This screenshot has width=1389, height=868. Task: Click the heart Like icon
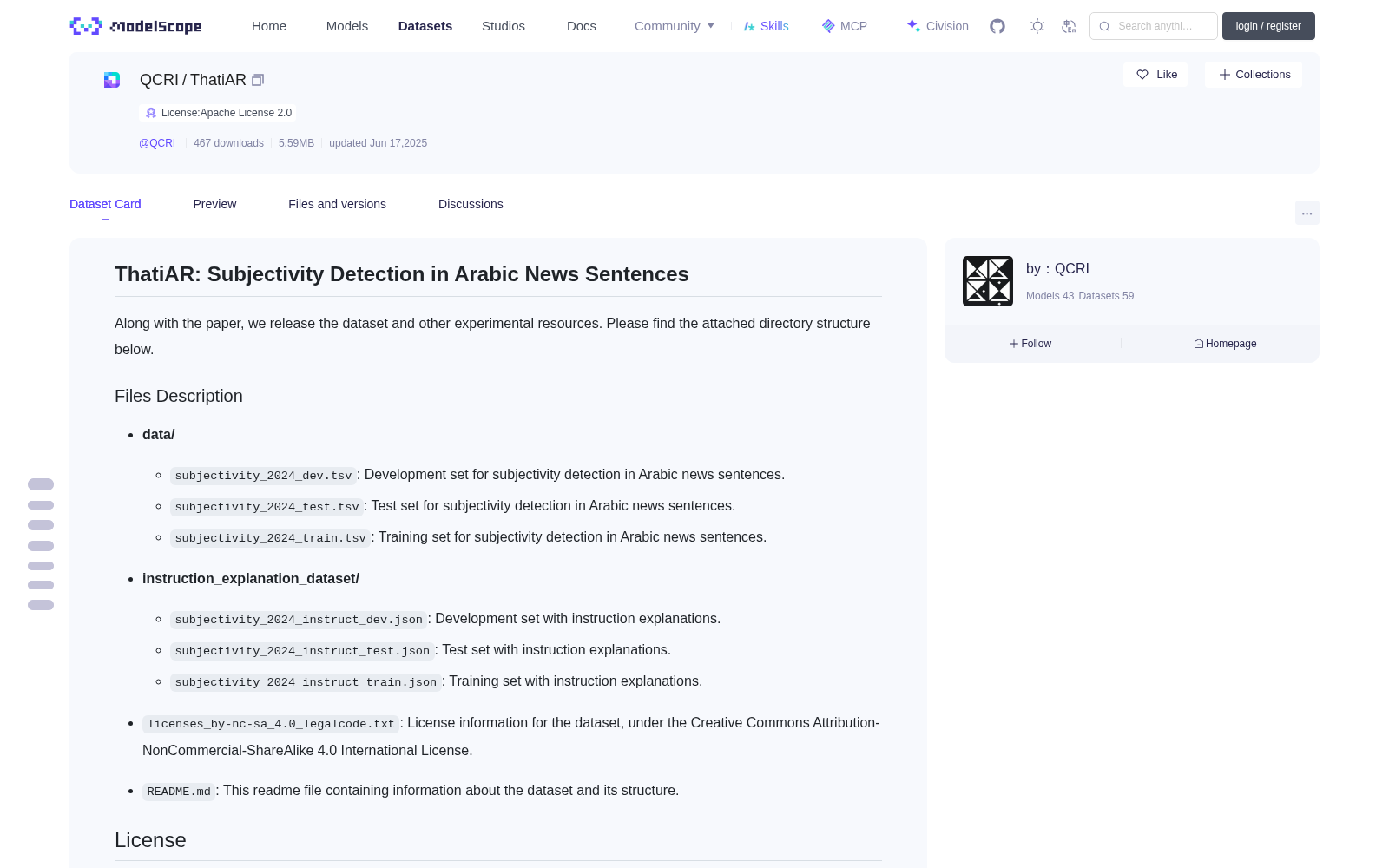[x=1142, y=75]
